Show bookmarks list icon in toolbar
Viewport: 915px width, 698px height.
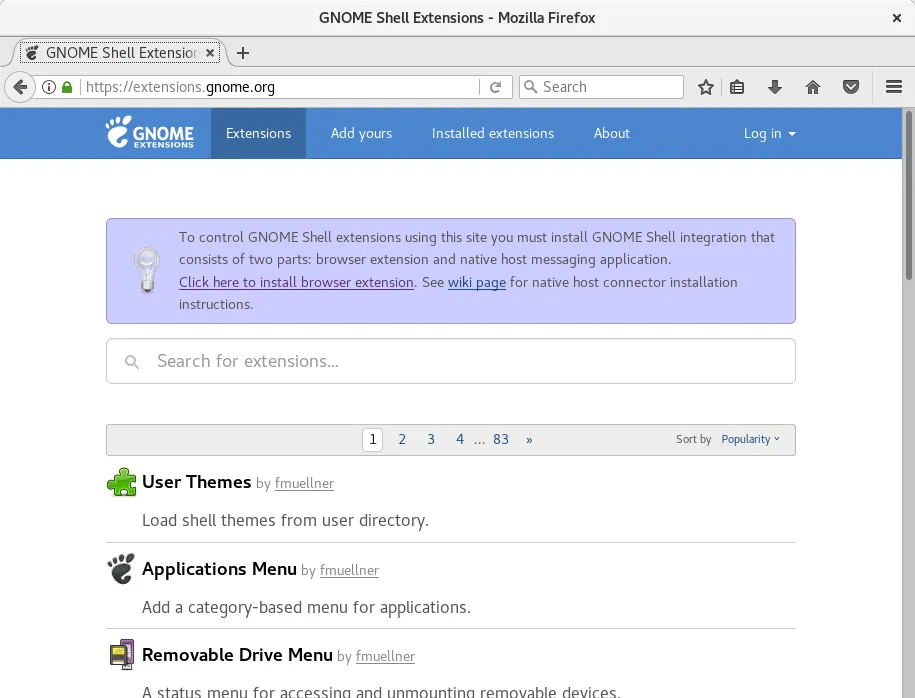pos(737,87)
